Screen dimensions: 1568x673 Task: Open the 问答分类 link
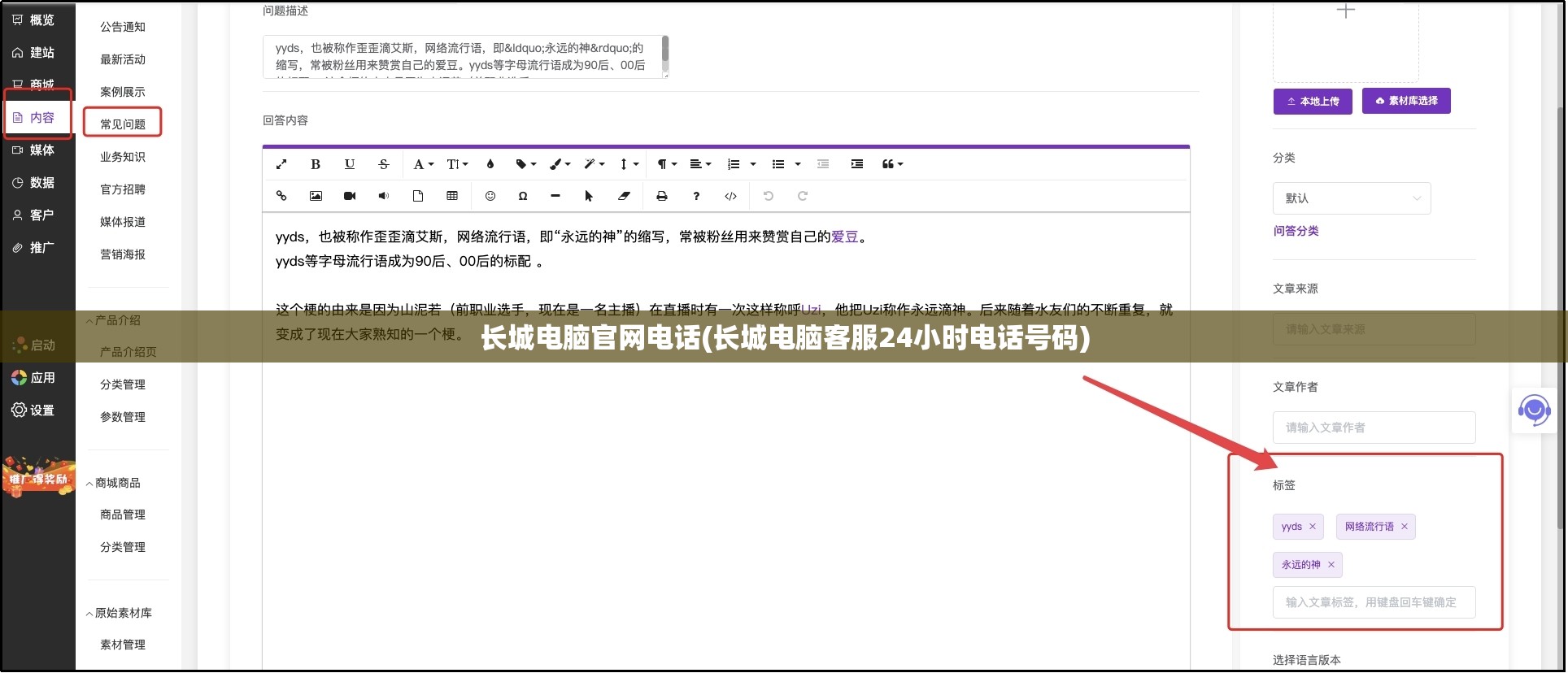point(1296,231)
